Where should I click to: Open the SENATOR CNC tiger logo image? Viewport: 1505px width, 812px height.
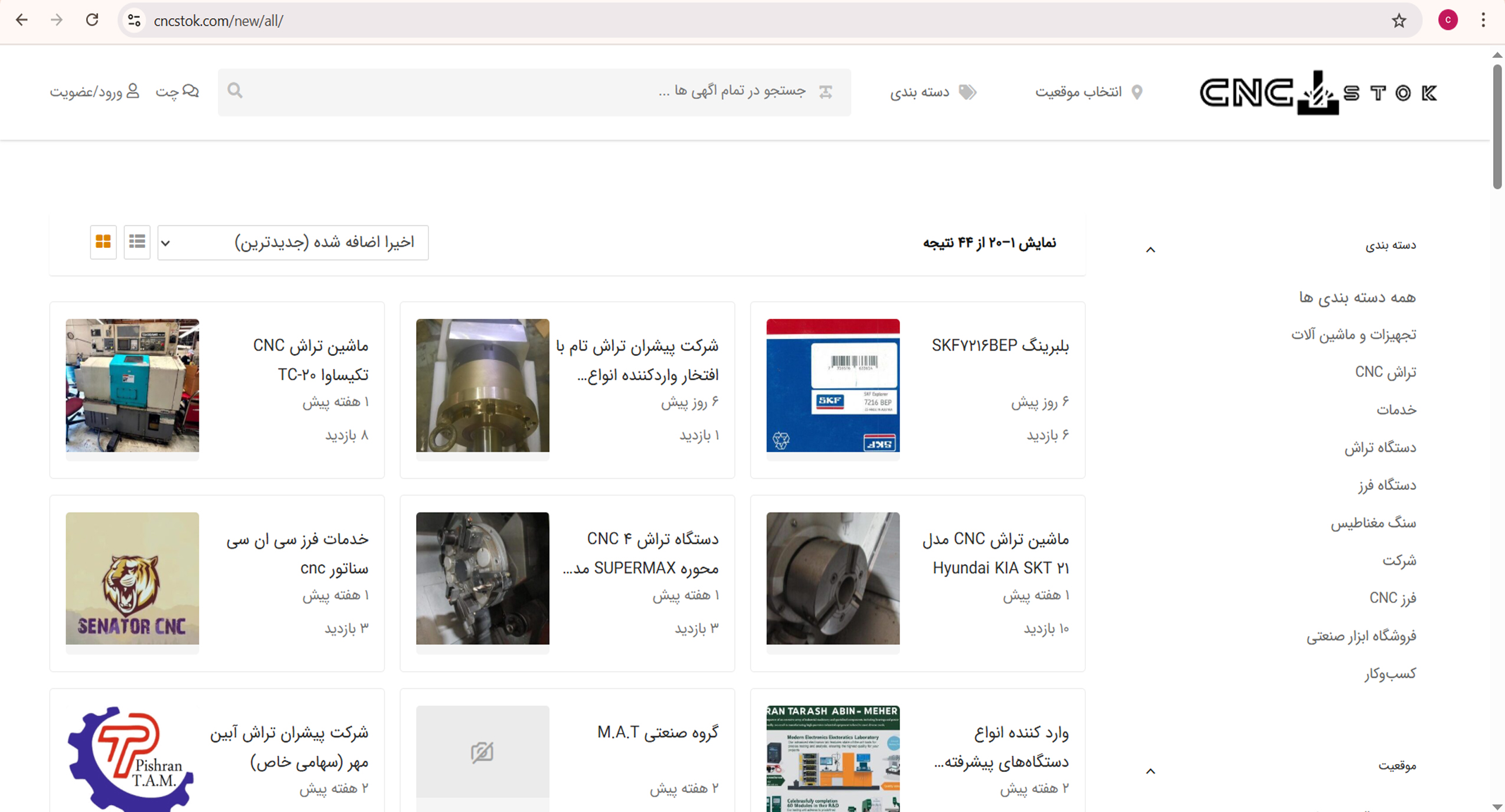point(132,578)
